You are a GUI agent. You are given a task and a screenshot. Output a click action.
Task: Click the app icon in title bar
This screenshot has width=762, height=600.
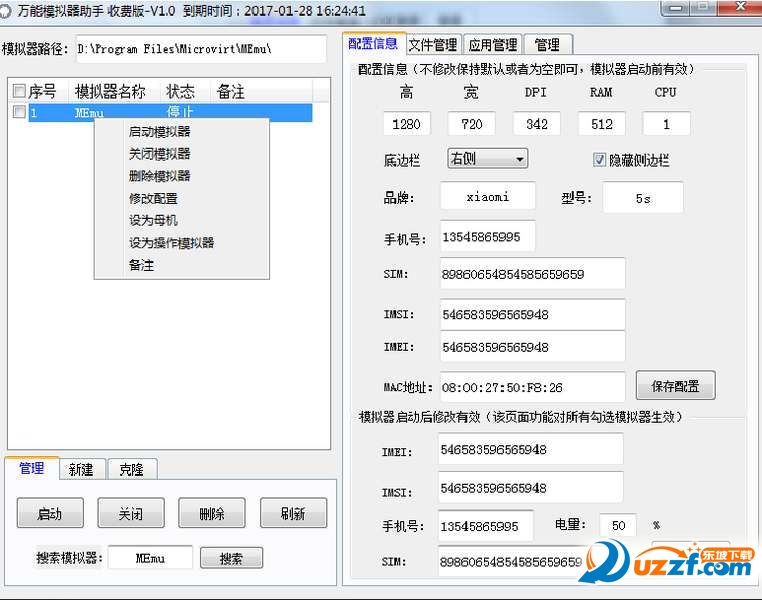pos(8,12)
